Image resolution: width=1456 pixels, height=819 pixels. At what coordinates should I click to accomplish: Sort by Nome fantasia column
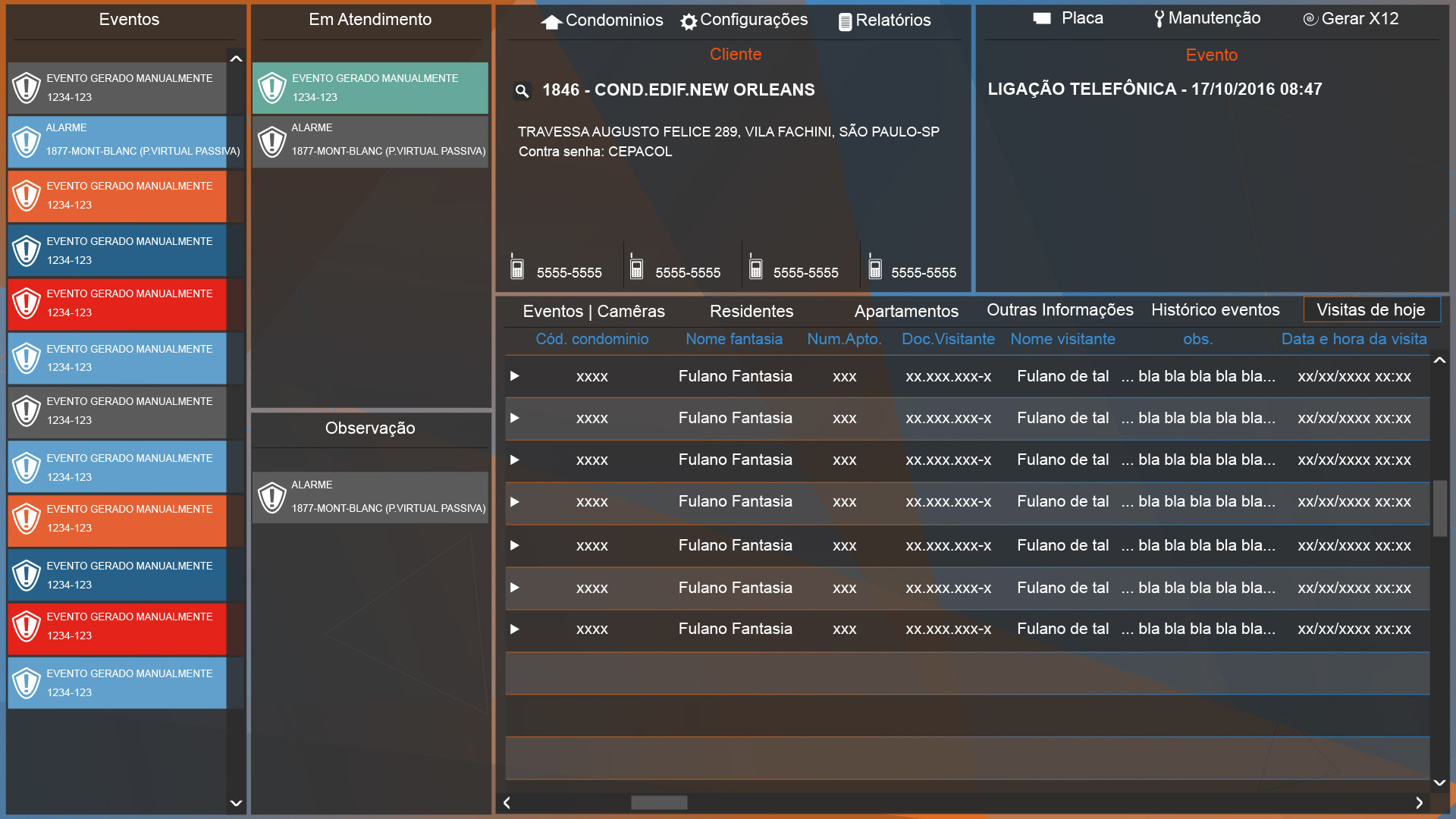click(x=734, y=339)
